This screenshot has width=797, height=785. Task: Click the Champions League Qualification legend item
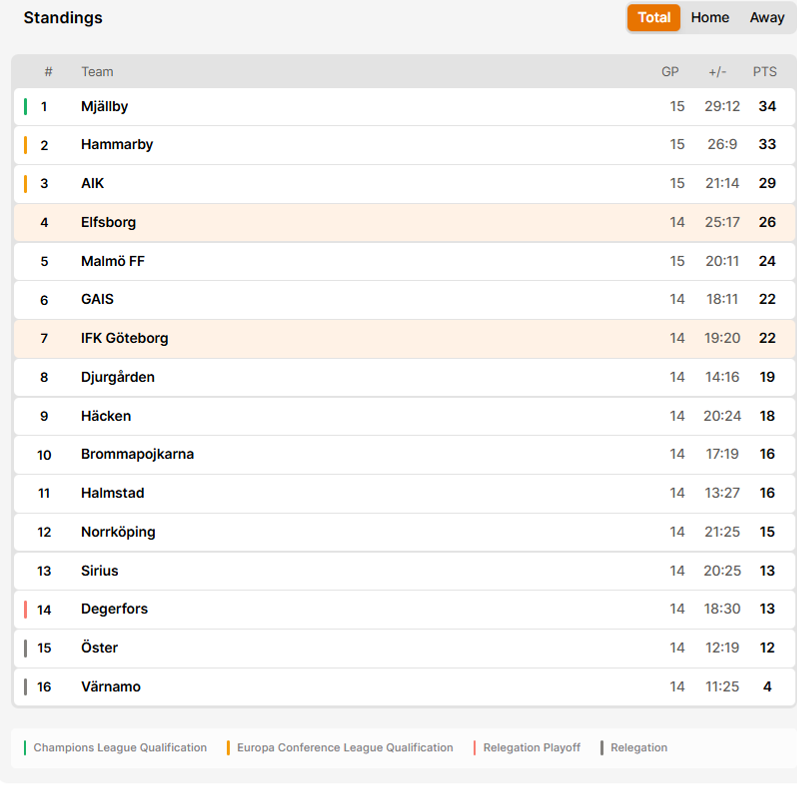click(x=115, y=748)
